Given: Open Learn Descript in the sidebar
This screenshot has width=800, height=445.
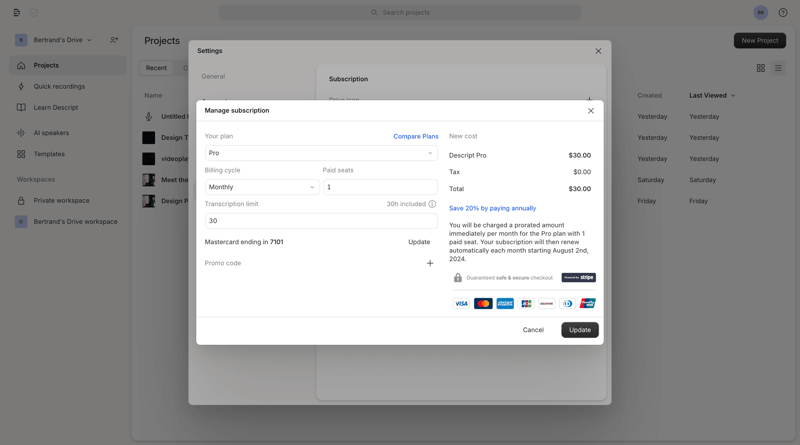Looking at the screenshot, I should click(x=56, y=108).
